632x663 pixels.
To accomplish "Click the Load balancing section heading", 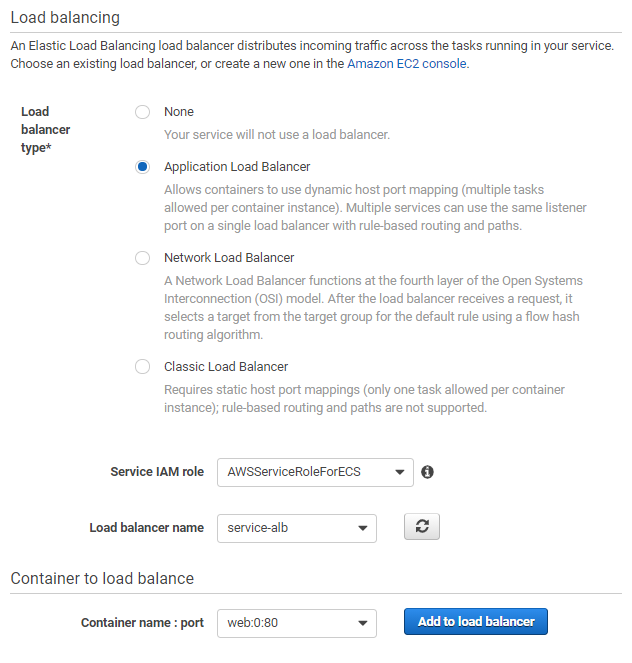I will pyautogui.click(x=65, y=18).
